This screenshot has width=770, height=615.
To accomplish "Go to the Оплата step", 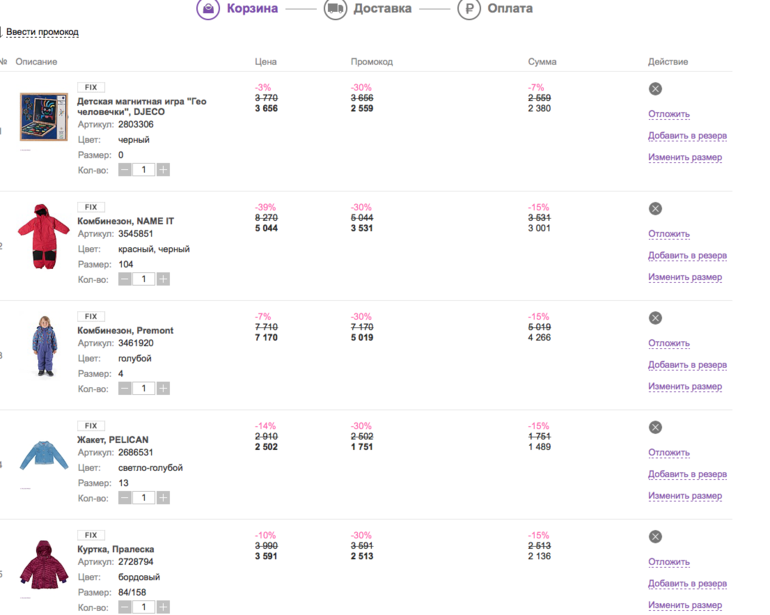I will (510, 9).
